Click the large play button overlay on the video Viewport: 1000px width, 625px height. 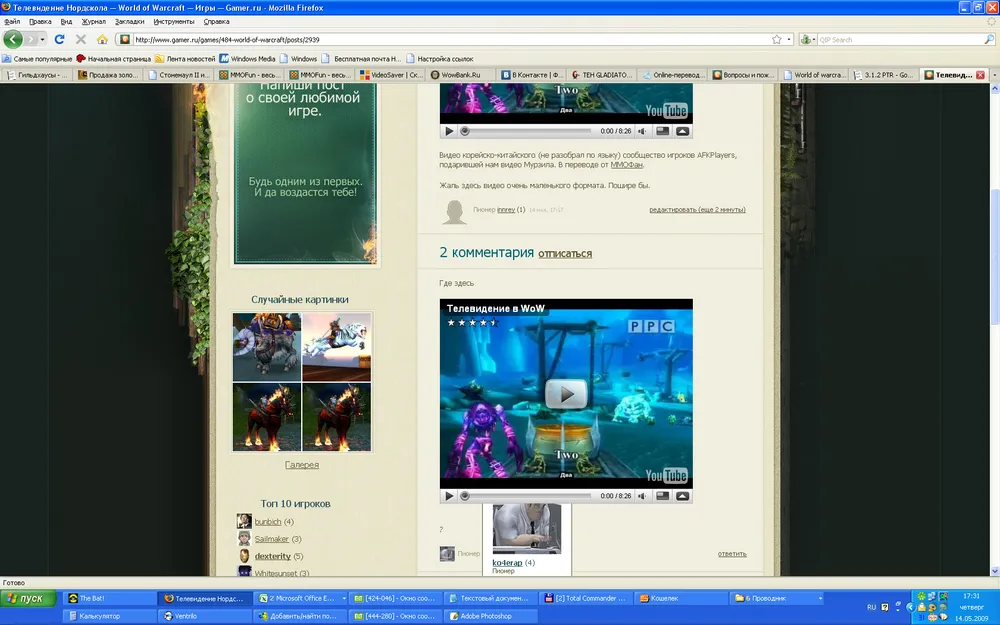[566, 394]
